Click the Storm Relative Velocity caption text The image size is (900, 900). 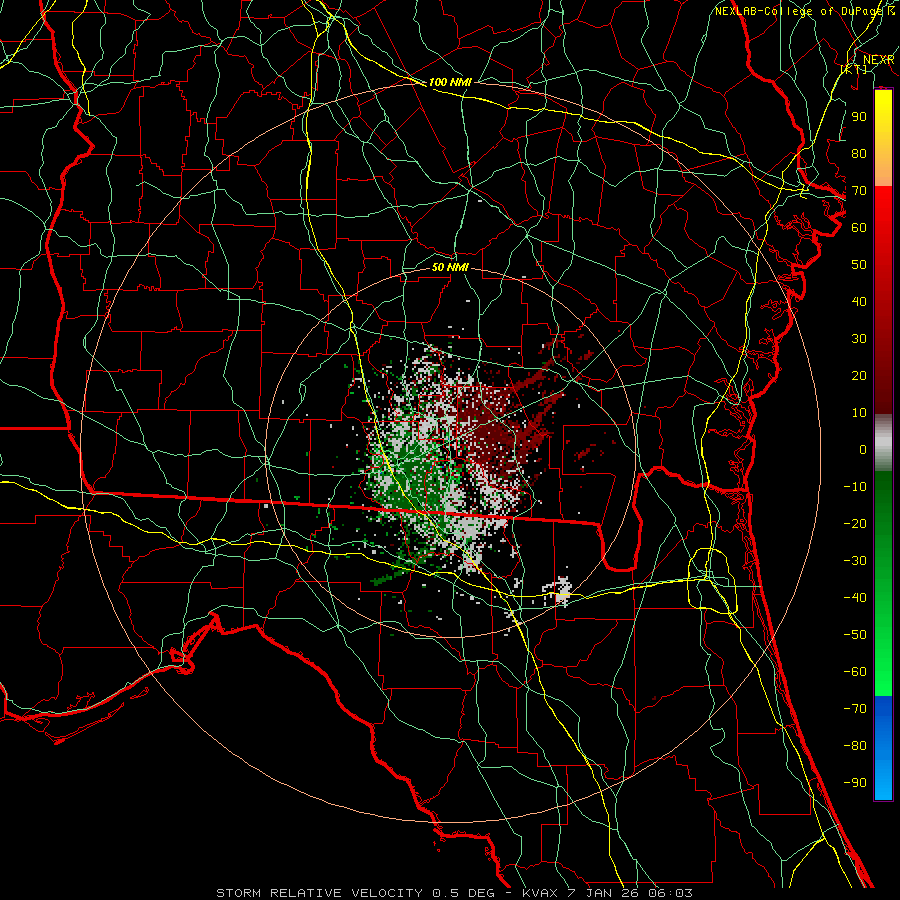[x=455, y=893]
